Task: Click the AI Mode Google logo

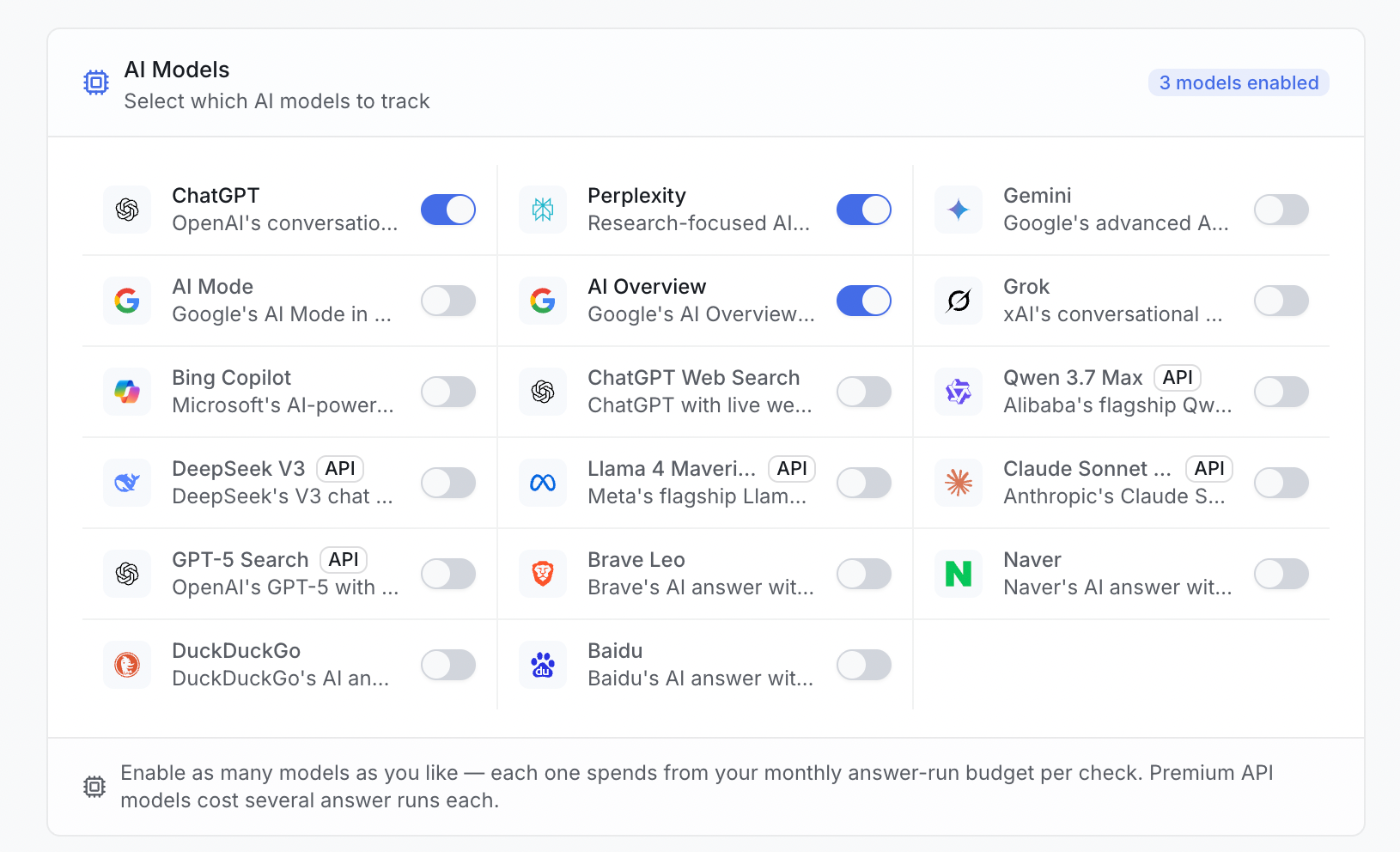Action: [127, 301]
